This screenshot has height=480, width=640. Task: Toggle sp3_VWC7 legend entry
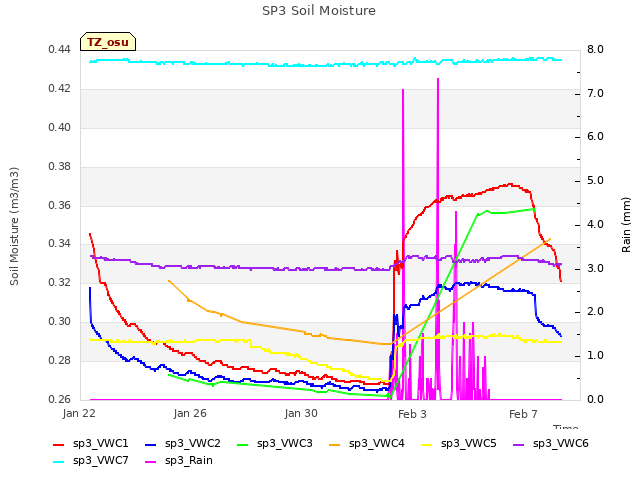pyautogui.click(x=91, y=461)
